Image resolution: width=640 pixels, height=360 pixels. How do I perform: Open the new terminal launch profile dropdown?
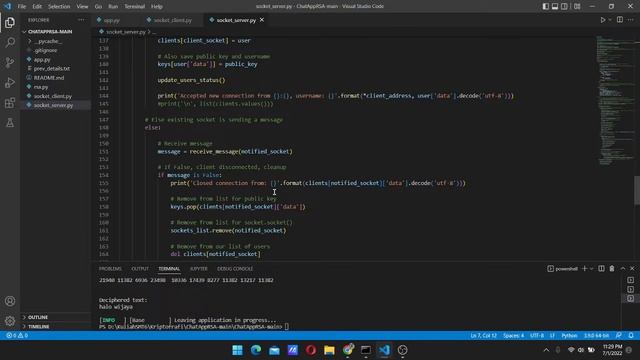point(591,269)
